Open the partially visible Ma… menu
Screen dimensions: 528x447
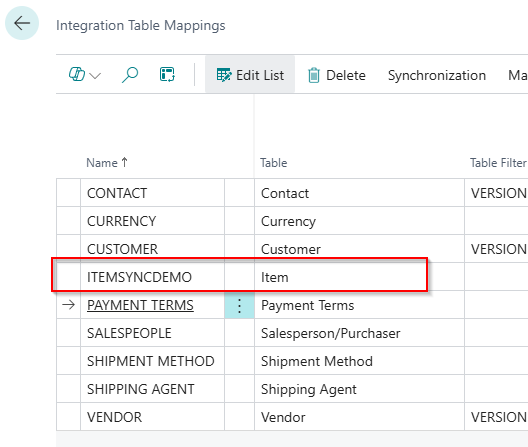(x=518, y=75)
